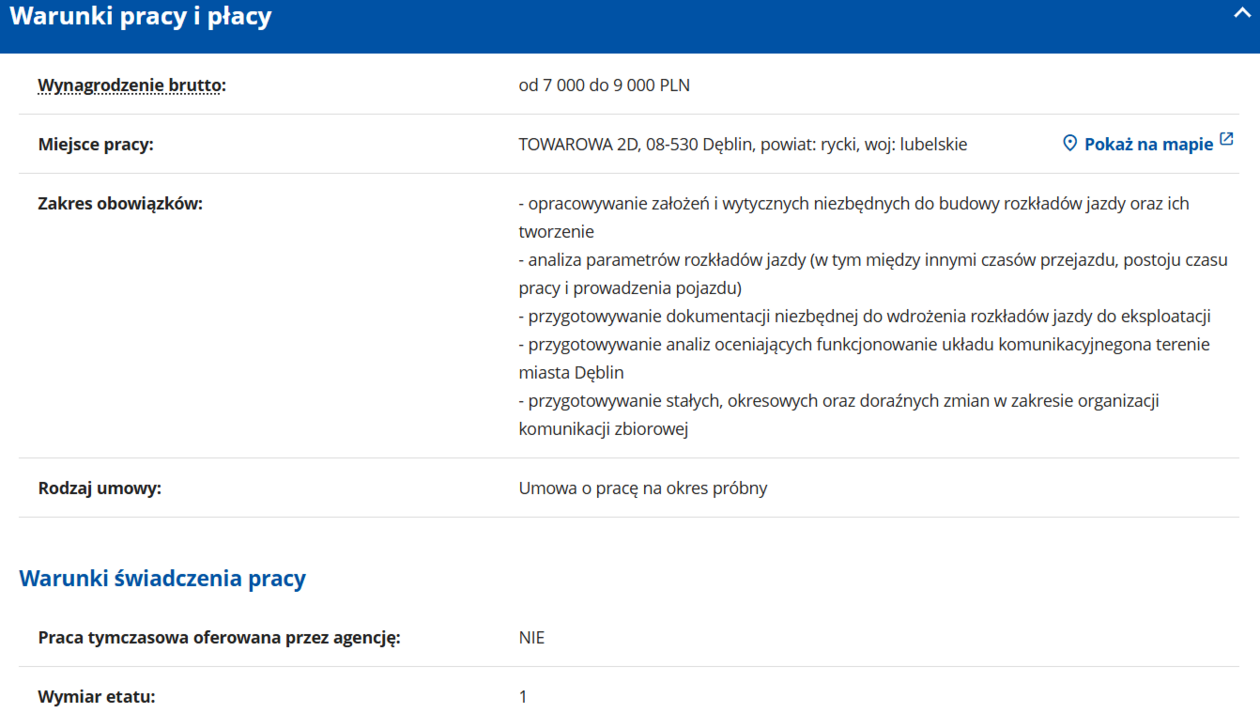Open the Pokaż na mapie link
The image size is (1260, 713).
(x=1148, y=144)
